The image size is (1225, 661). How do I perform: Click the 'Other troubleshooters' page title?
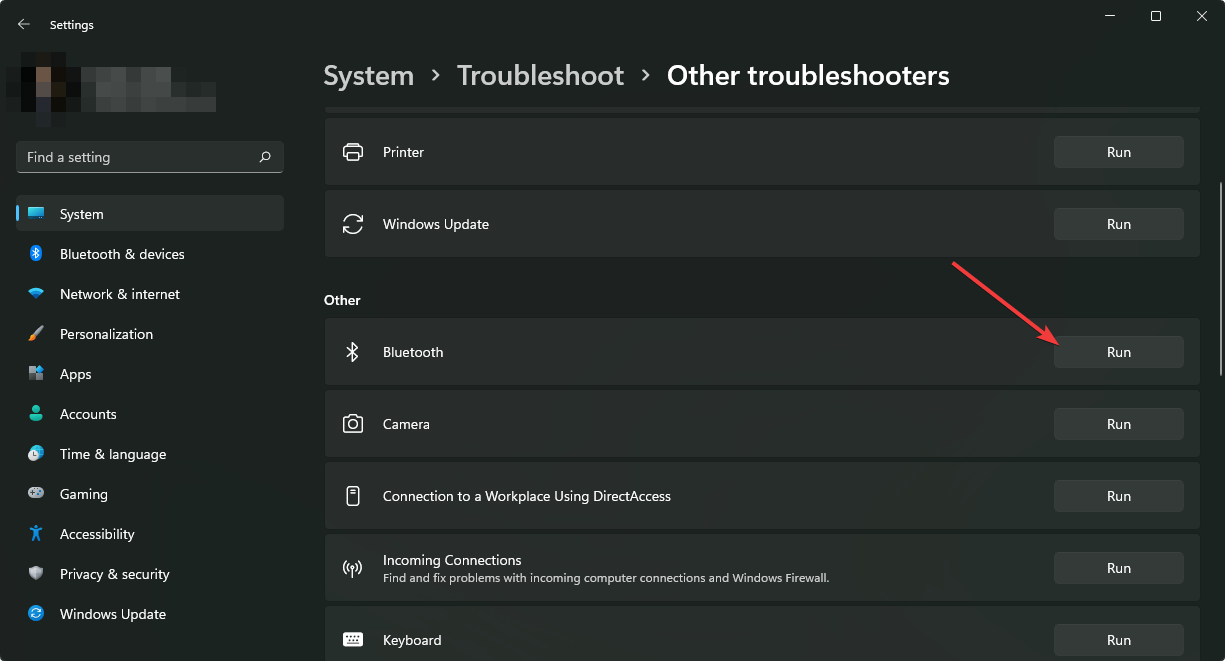coord(808,76)
